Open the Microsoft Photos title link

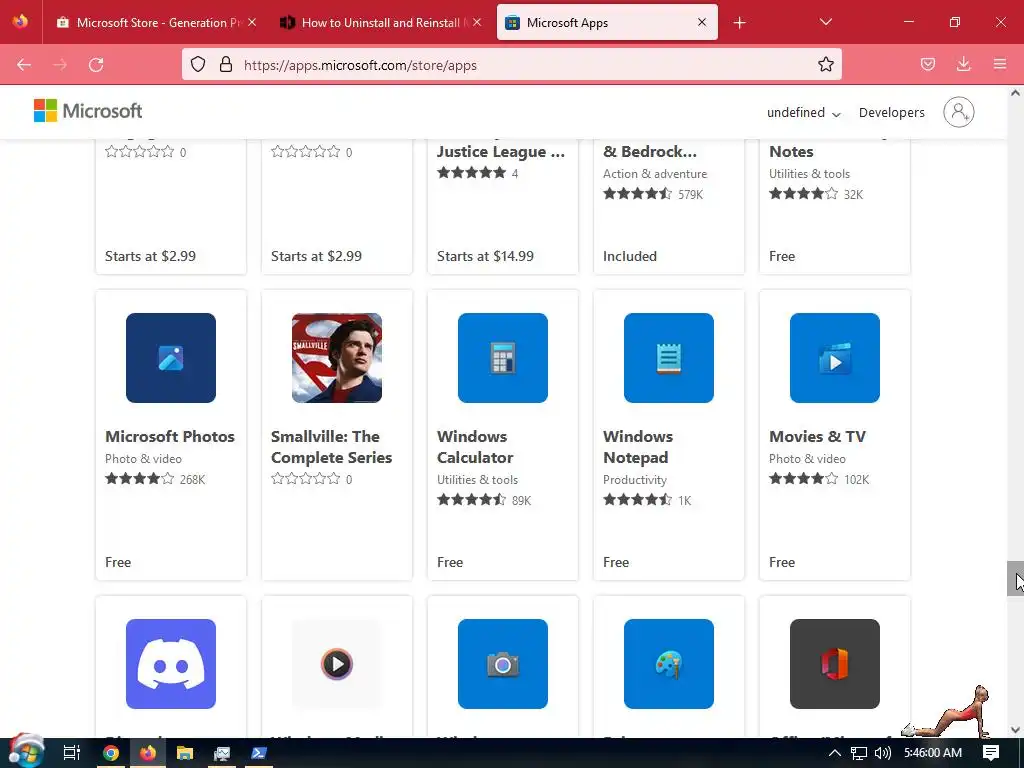point(170,436)
